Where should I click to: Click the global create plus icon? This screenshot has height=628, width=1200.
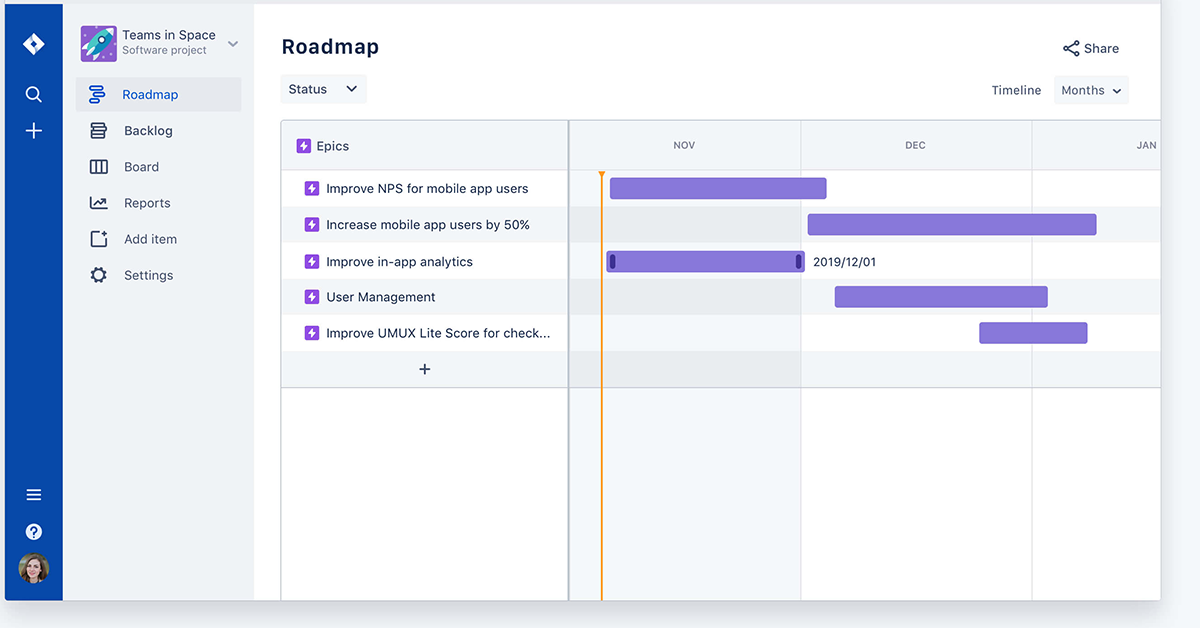coord(33,130)
